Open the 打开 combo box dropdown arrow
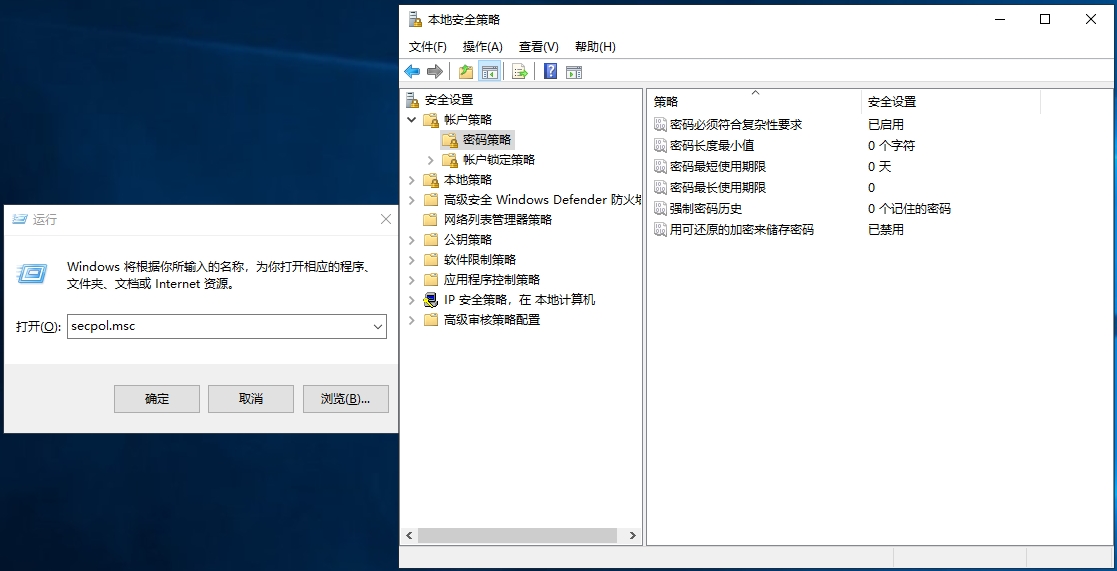 [x=378, y=327]
